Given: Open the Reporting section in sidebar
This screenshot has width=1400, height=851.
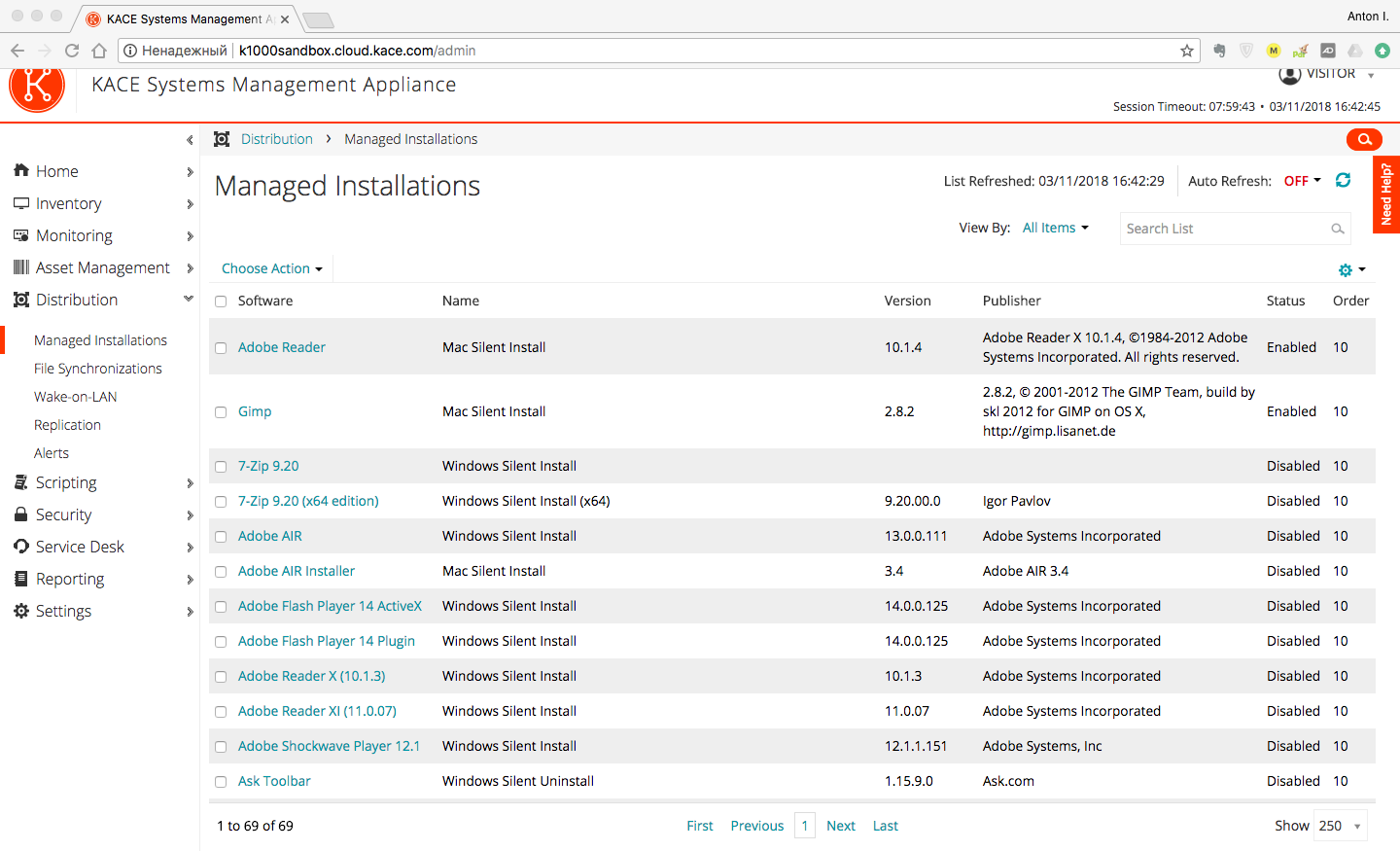Looking at the screenshot, I should tap(70, 579).
